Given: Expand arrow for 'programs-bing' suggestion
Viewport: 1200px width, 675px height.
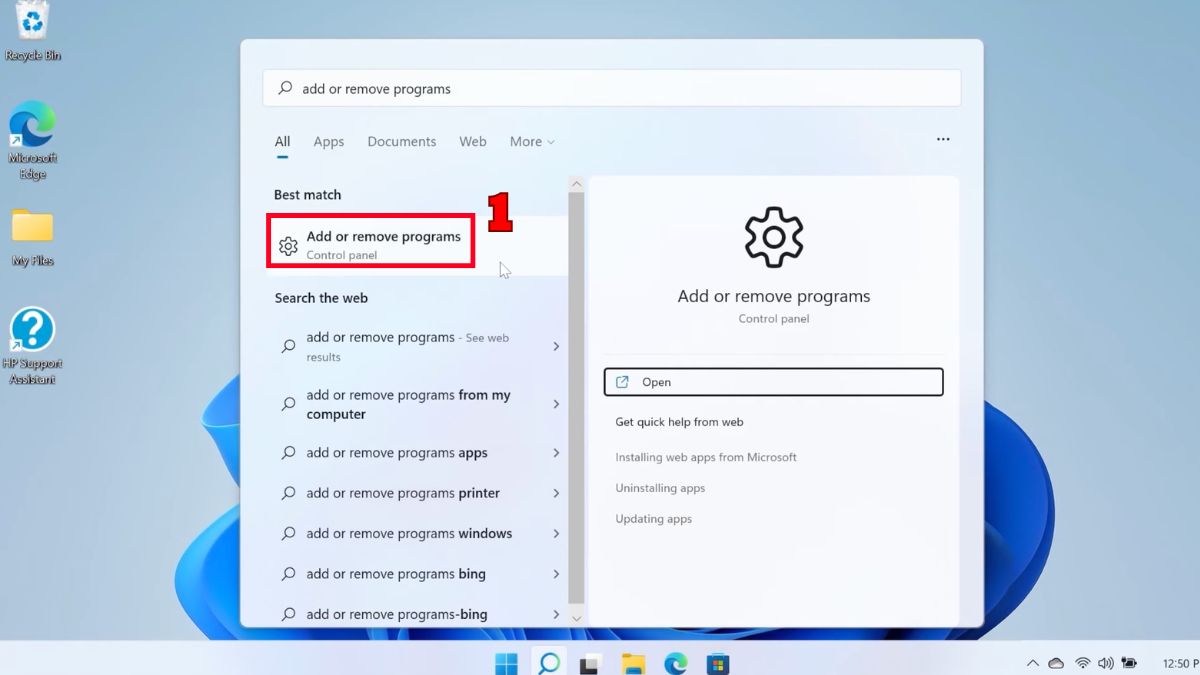Looking at the screenshot, I should 556,614.
